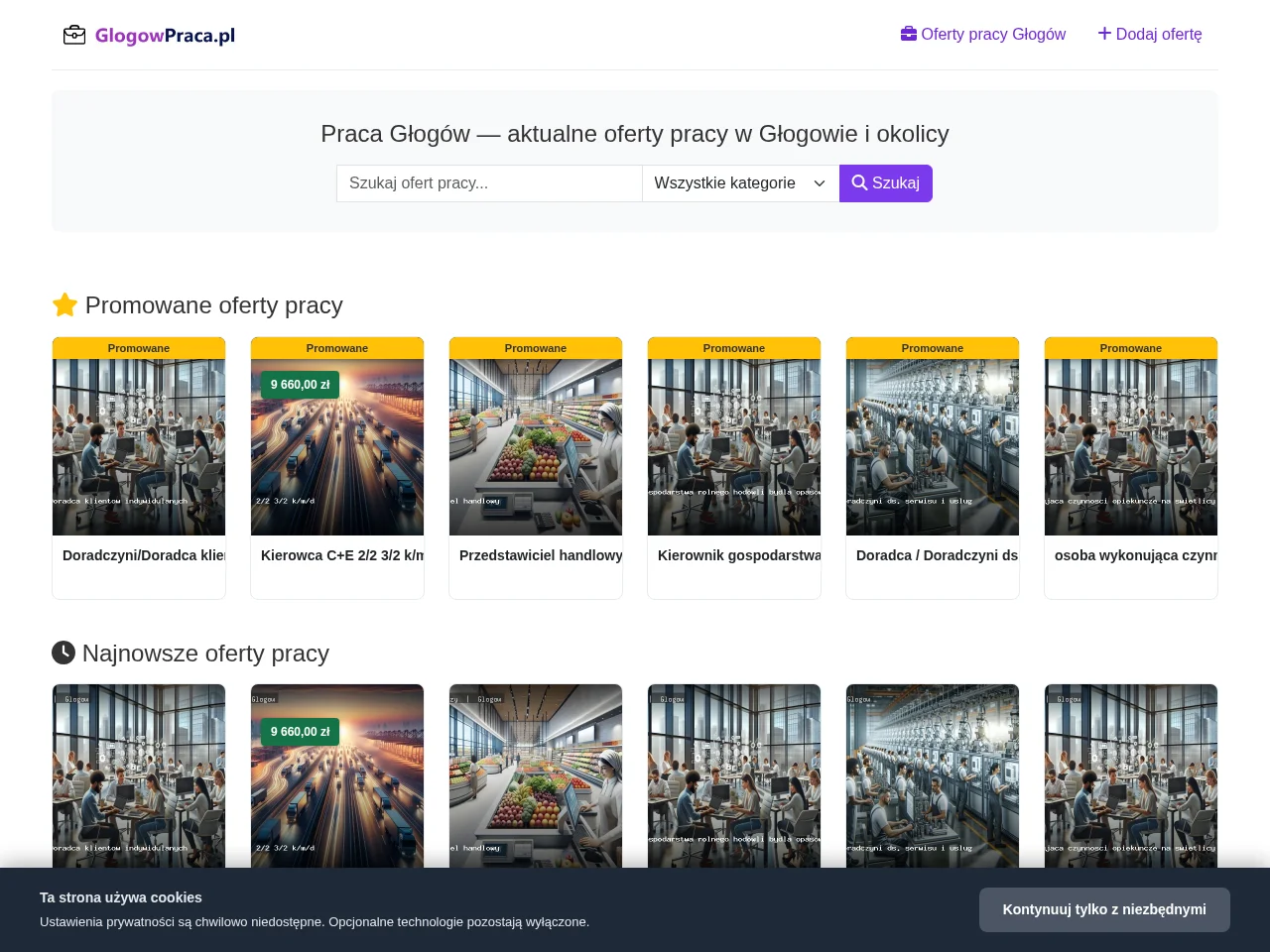Click the star icon by Promowane oferty pracy
1270x952 pixels.
(64, 305)
